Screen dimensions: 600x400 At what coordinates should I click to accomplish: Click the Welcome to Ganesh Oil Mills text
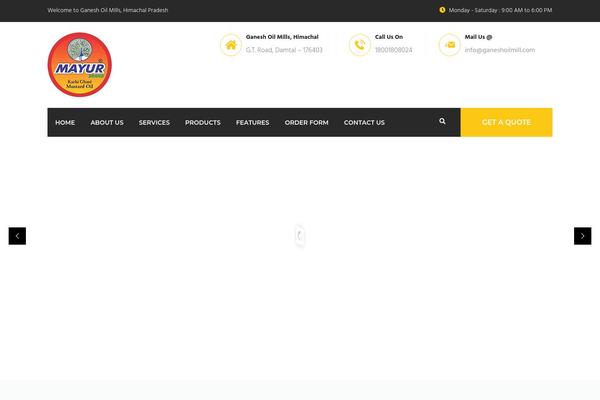pos(108,10)
